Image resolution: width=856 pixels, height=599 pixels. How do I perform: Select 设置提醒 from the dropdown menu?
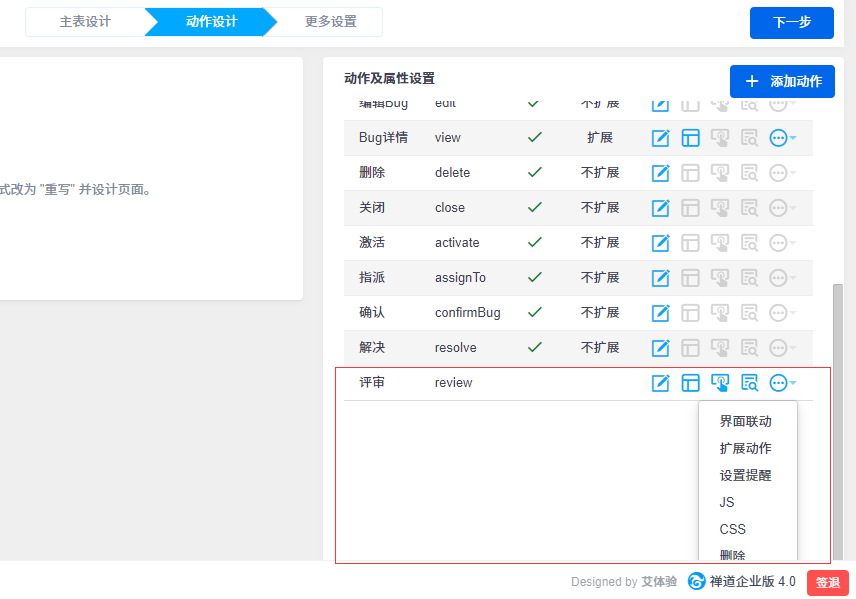(x=745, y=475)
